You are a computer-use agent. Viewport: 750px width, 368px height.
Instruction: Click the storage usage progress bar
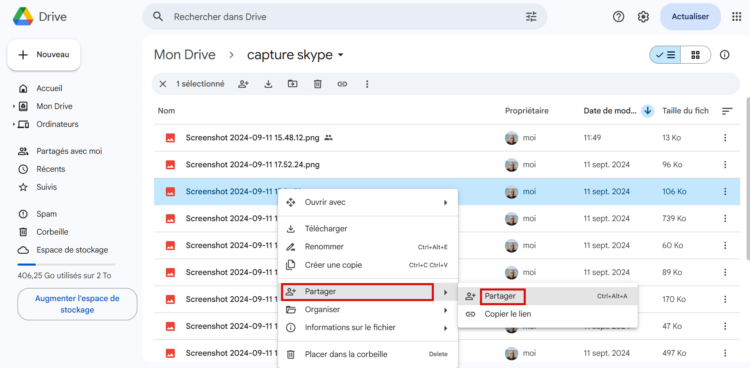66,264
